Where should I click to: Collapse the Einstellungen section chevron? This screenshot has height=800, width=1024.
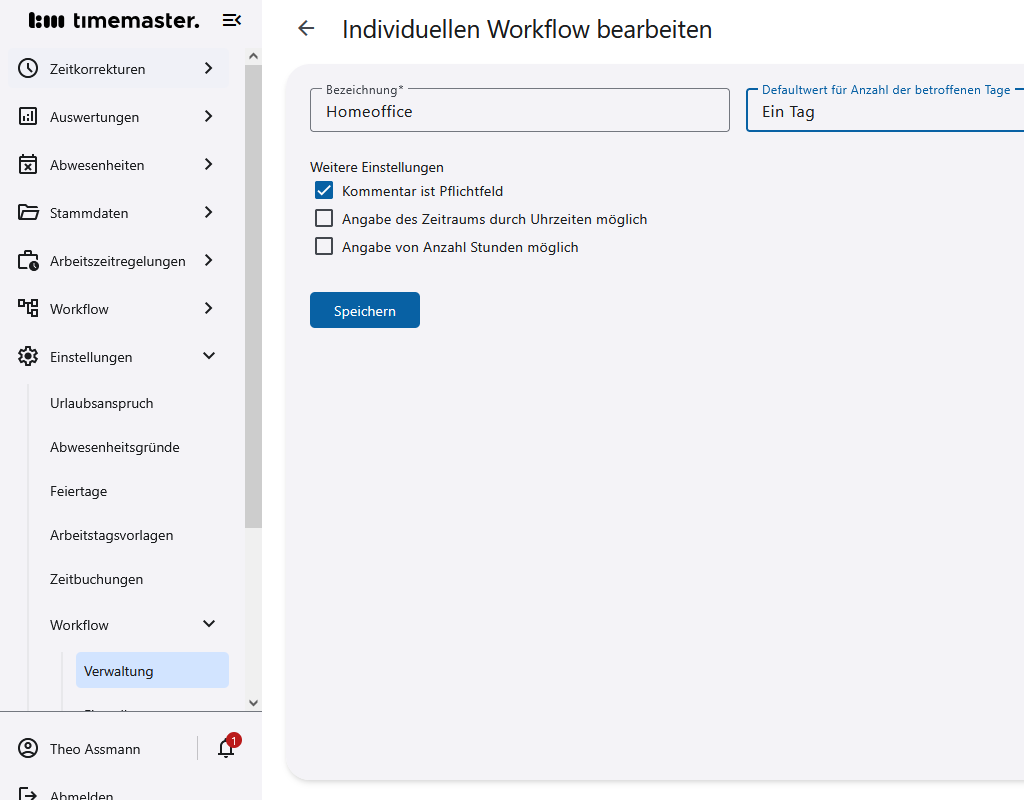click(209, 355)
